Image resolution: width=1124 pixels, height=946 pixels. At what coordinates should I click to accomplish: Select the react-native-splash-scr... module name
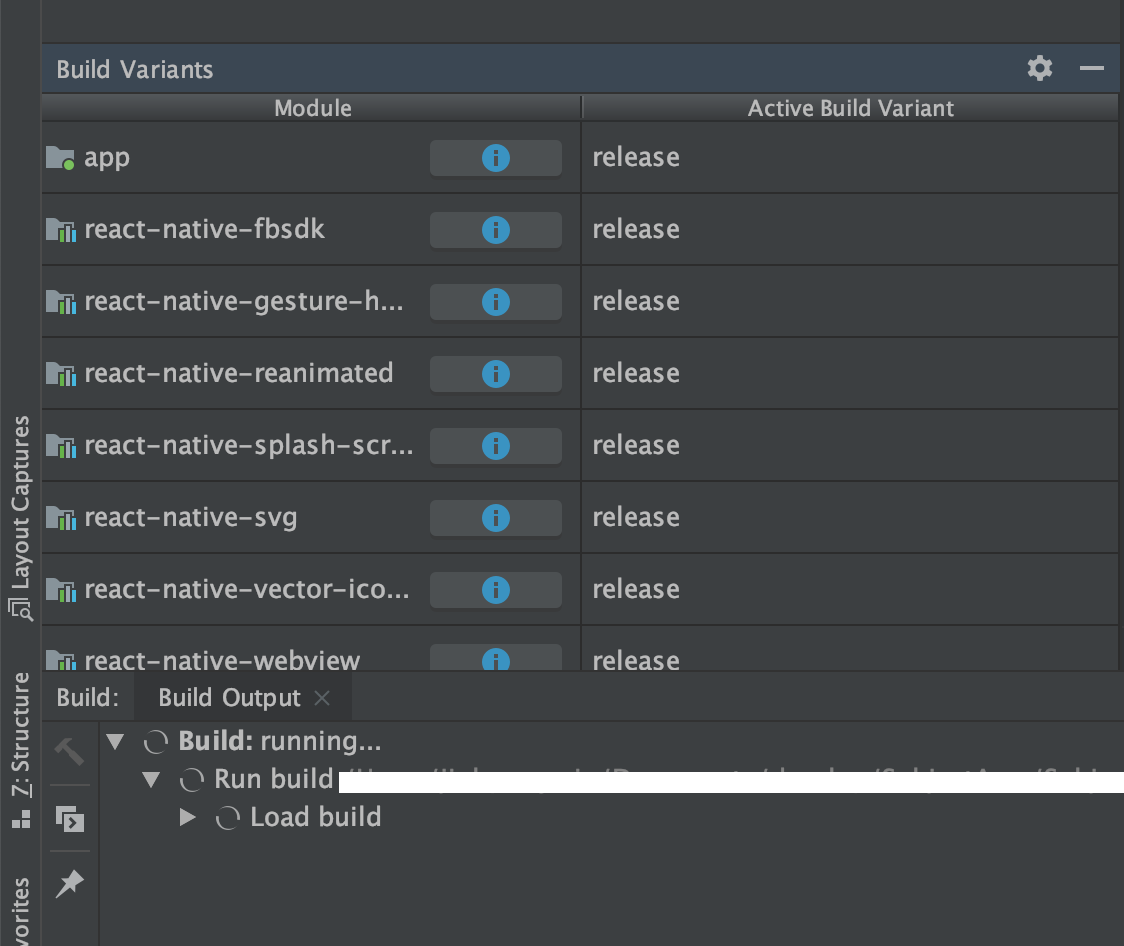pos(249,446)
